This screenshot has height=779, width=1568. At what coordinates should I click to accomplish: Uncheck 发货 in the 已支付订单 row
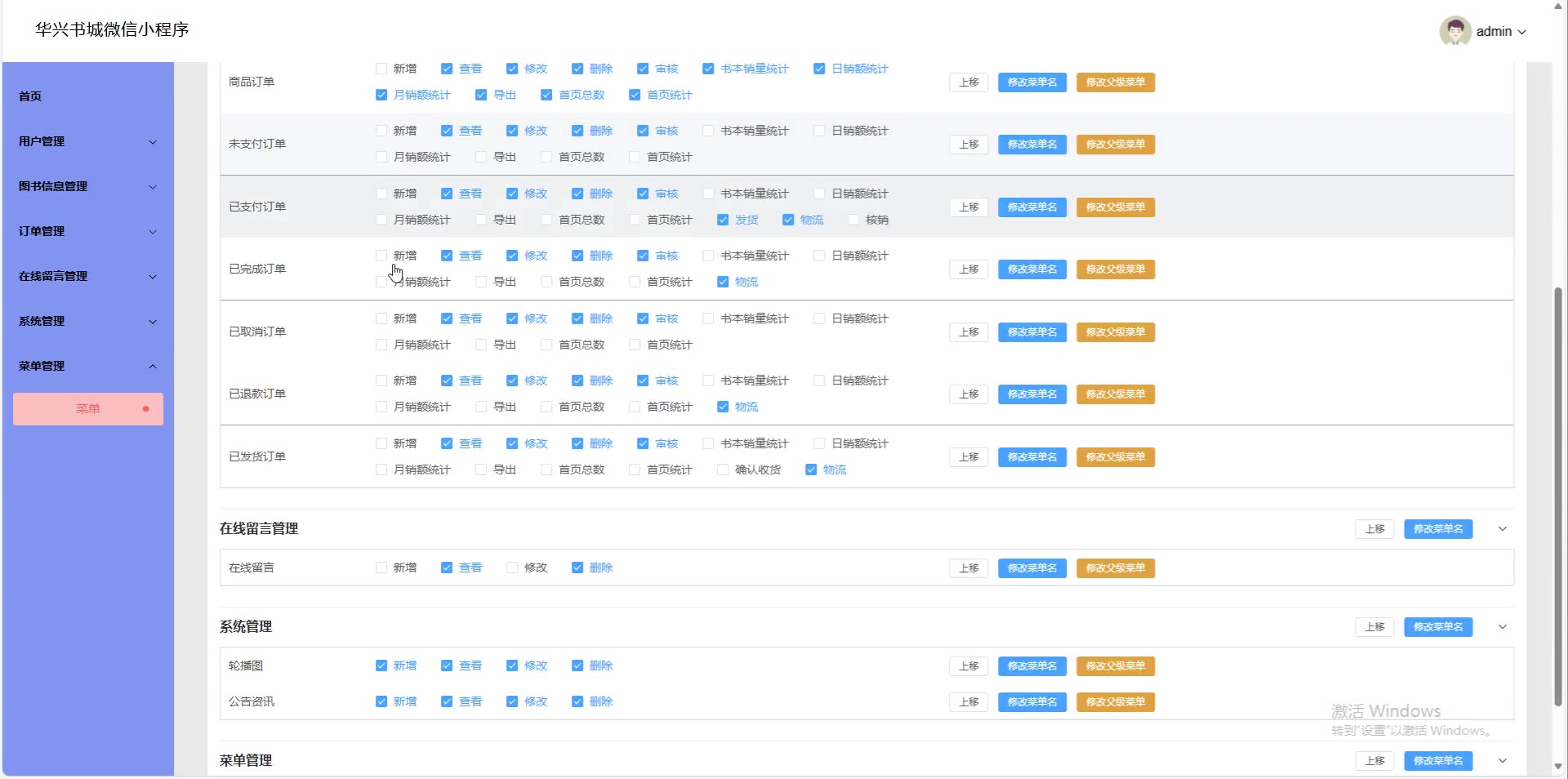723,220
